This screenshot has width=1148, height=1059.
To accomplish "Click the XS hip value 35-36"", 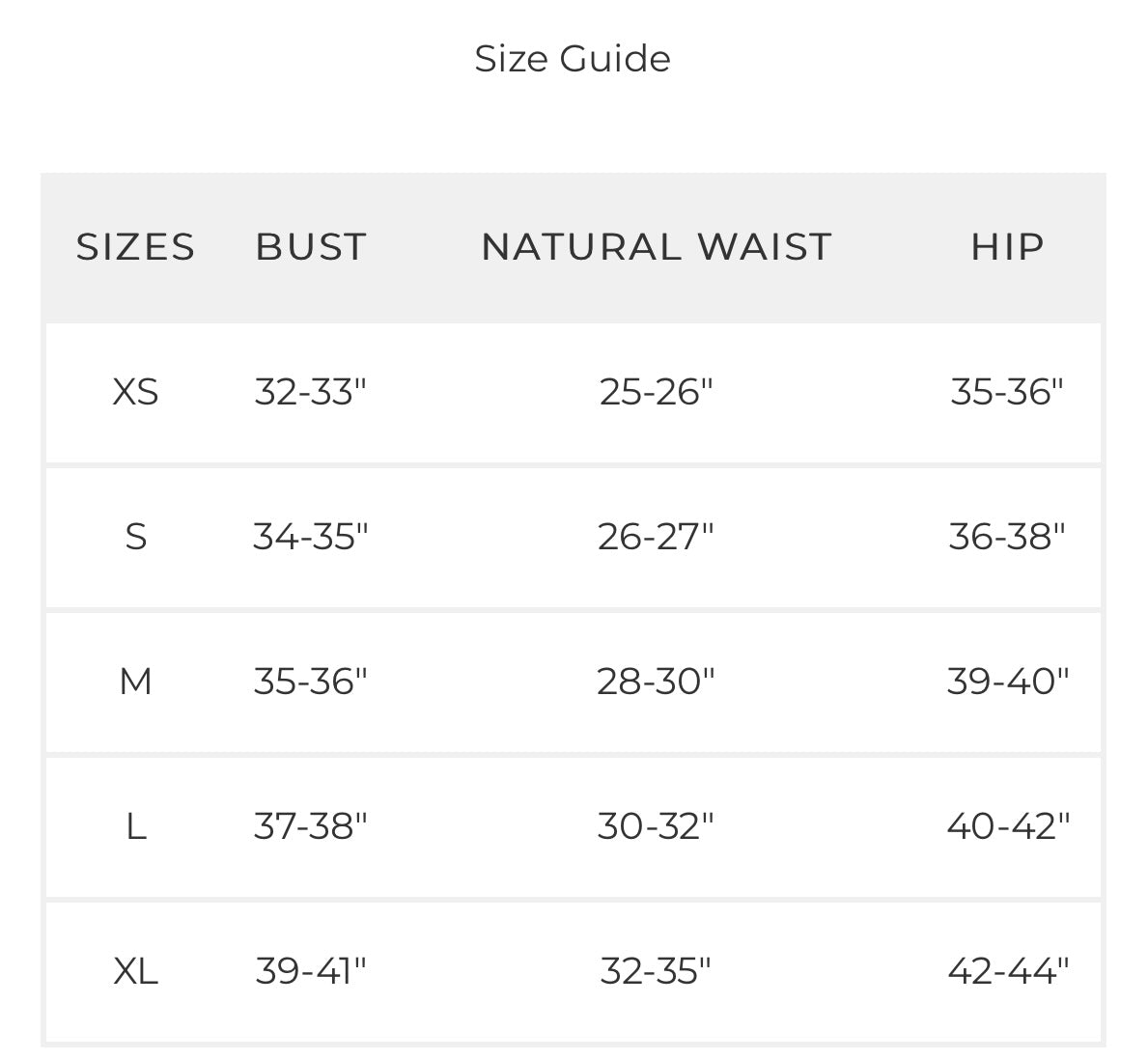I will tap(1007, 392).
